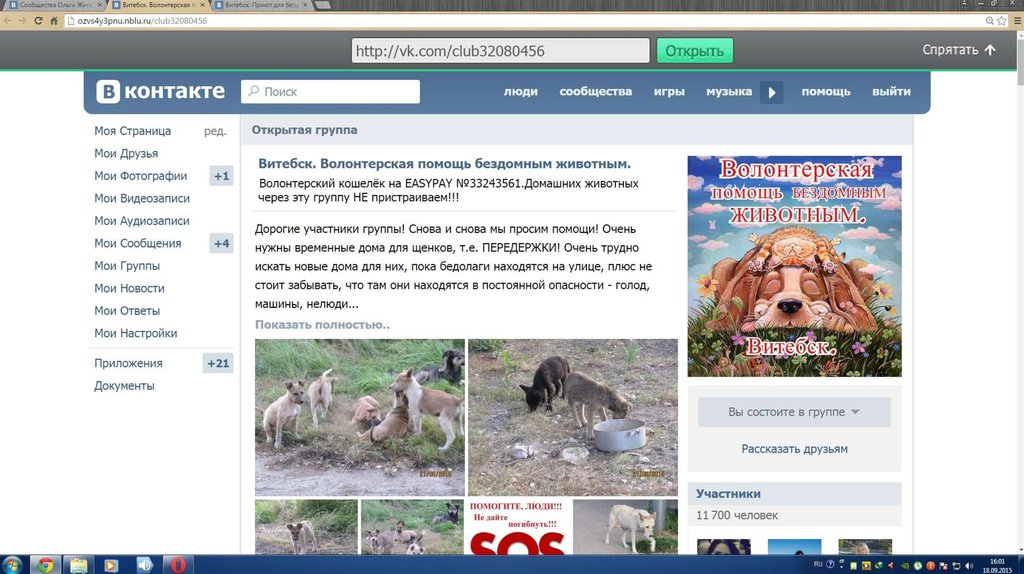Open the игры menu item
The height and width of the screenshot is (574, 1024).
[669, 91]
